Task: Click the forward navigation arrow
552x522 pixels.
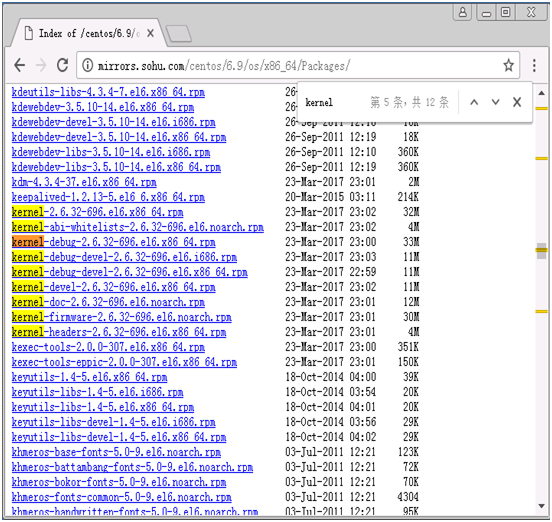Action: (41, 65)
